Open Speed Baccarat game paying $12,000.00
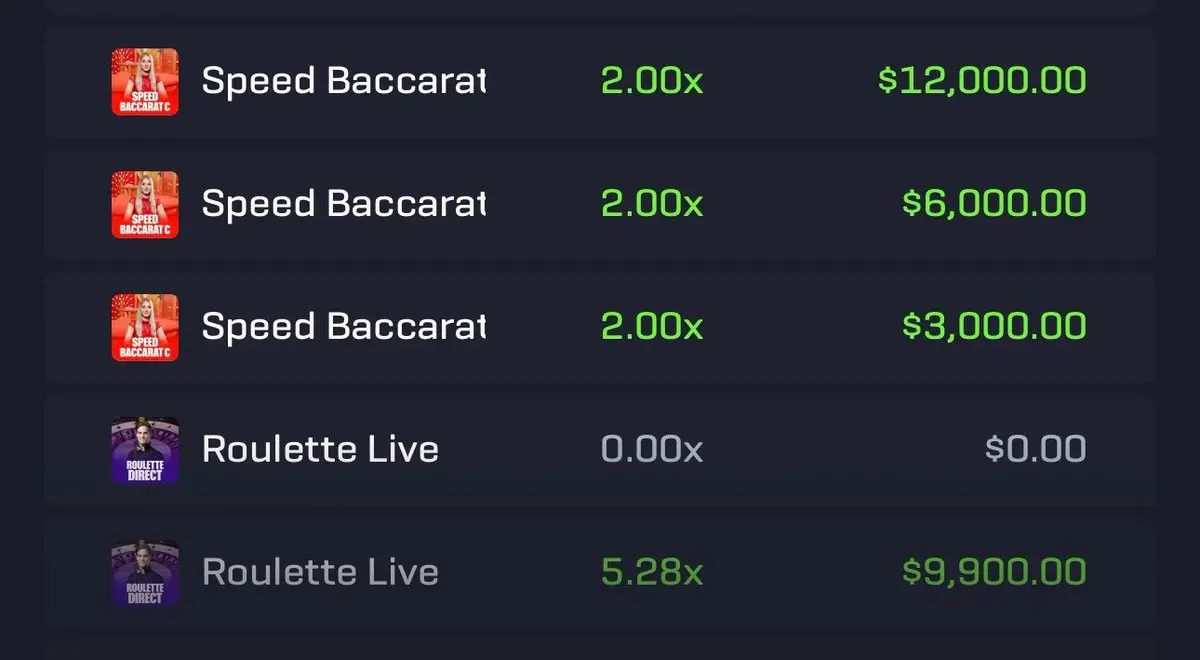 point(344,81)
